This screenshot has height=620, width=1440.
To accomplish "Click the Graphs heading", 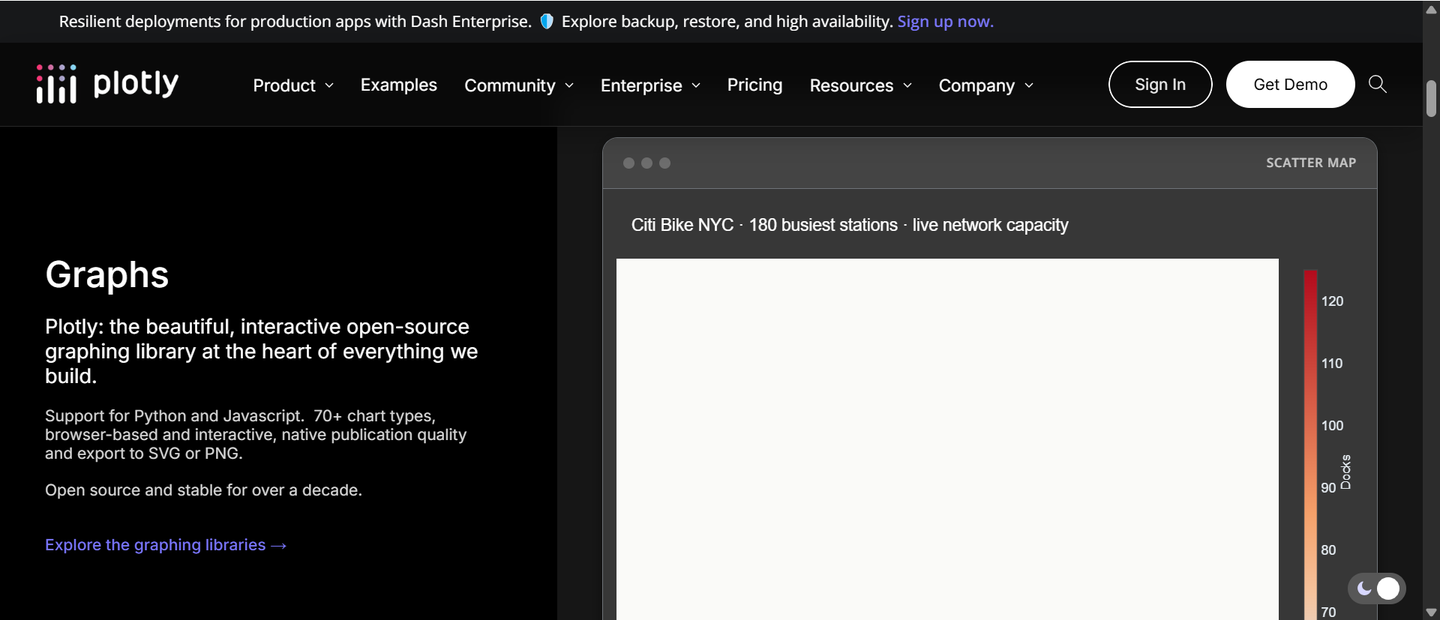I will [107, 275].
